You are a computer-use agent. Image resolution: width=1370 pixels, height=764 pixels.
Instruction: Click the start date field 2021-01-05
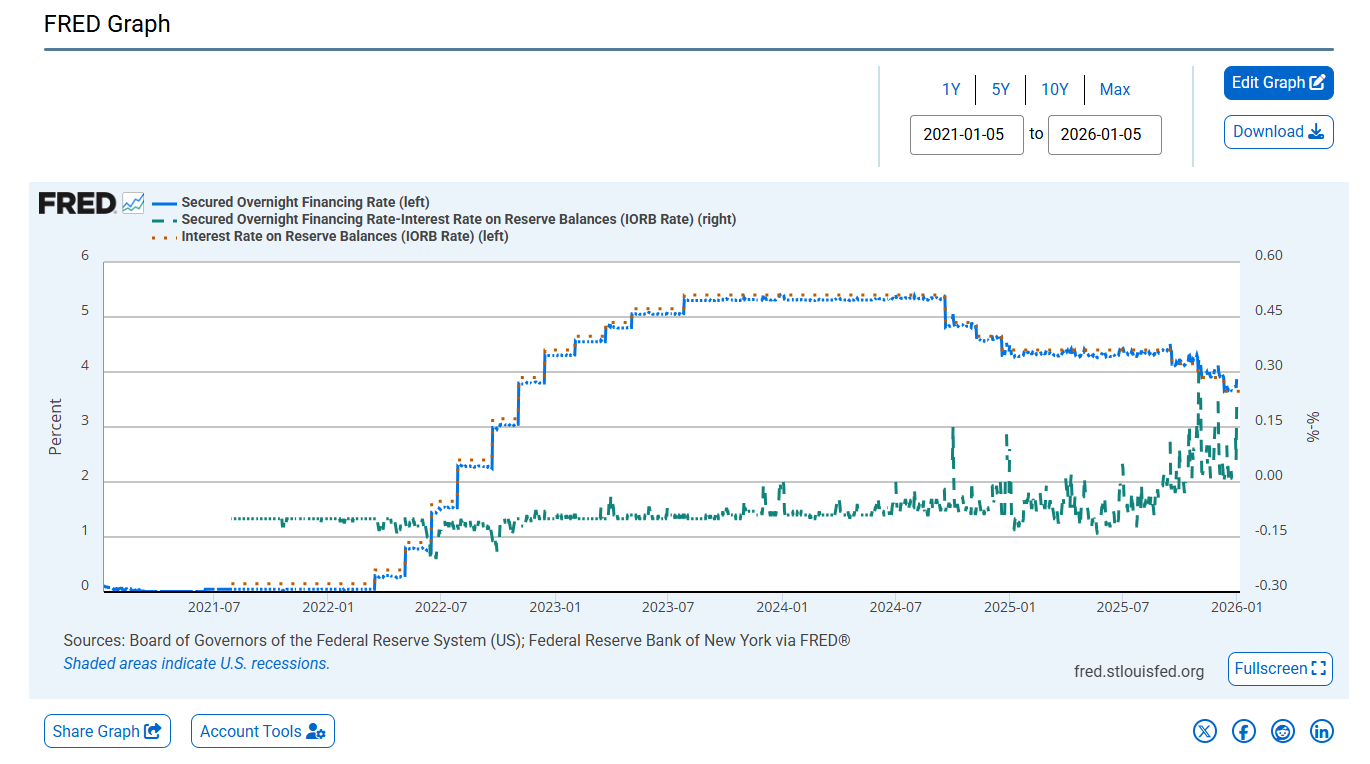967,135
